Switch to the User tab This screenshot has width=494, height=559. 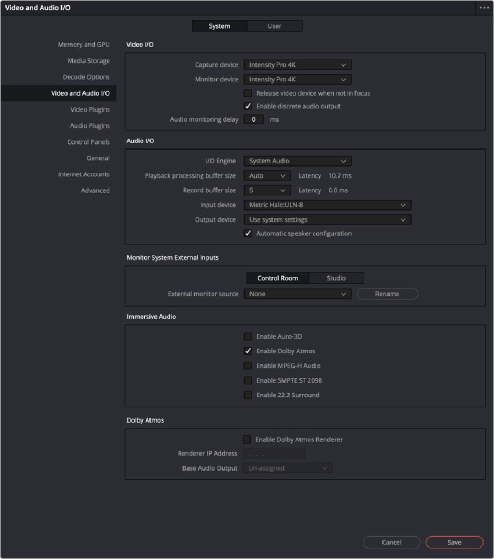(274, 26)
